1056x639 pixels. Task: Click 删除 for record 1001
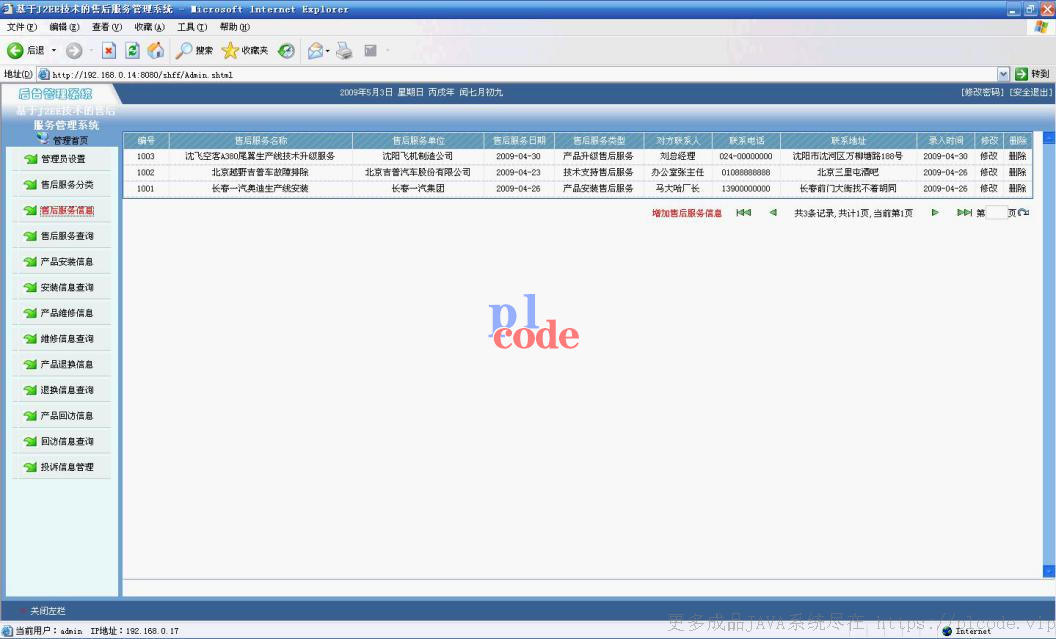pyautogui.click(x=1017, y=189)
